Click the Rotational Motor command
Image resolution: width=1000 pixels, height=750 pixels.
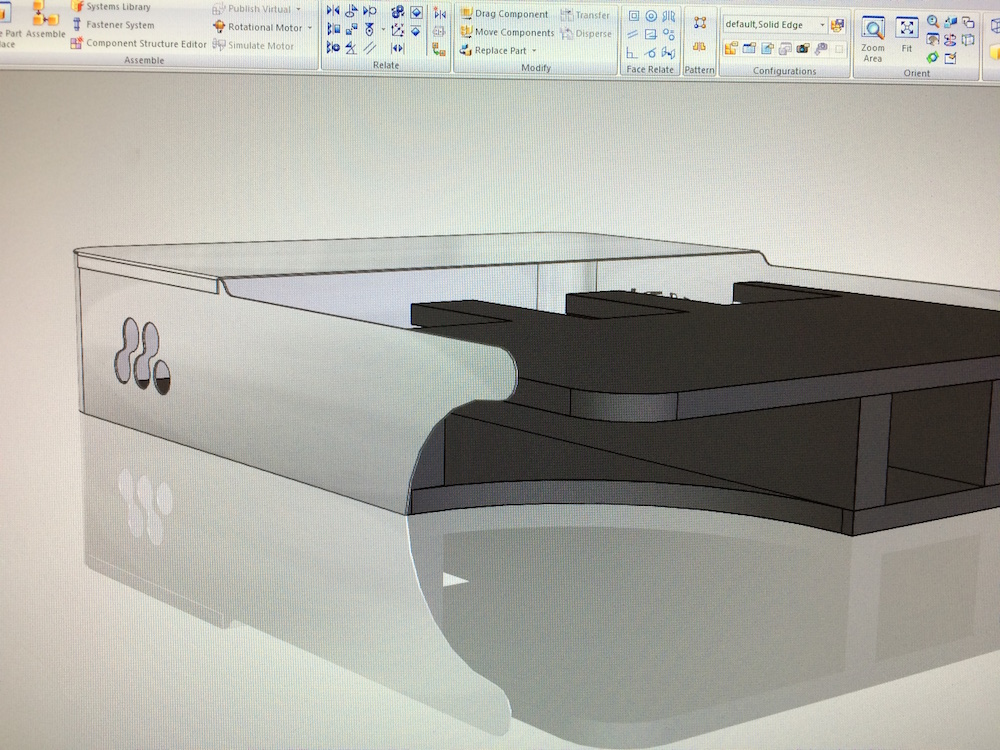tap(258, 27)
